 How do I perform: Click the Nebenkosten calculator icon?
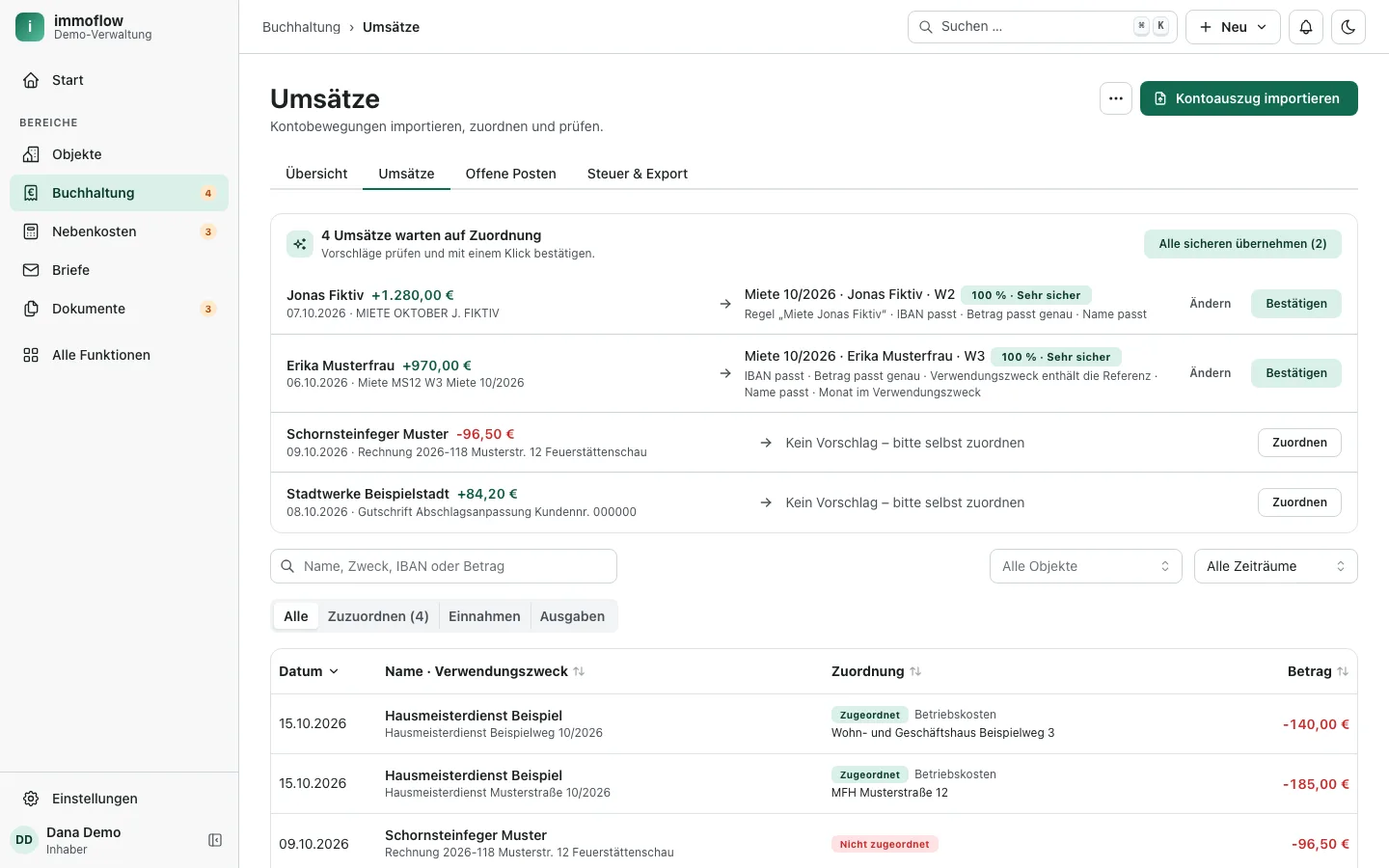(x=31, y=231)
